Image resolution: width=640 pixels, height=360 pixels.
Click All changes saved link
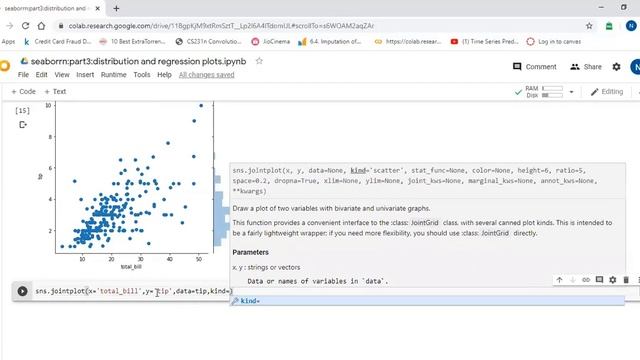coord(207,75)
